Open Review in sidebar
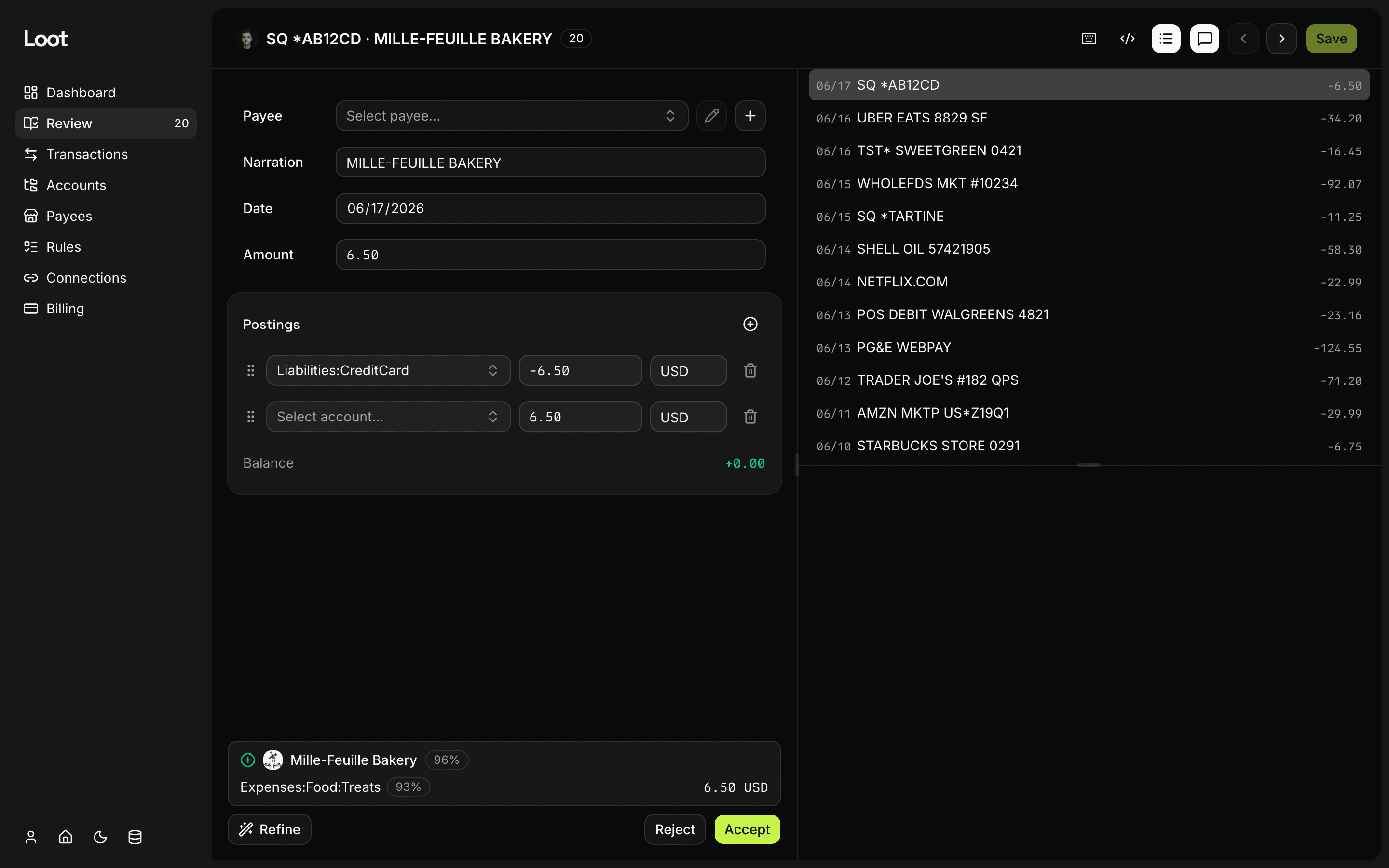 tap(106, 123)
